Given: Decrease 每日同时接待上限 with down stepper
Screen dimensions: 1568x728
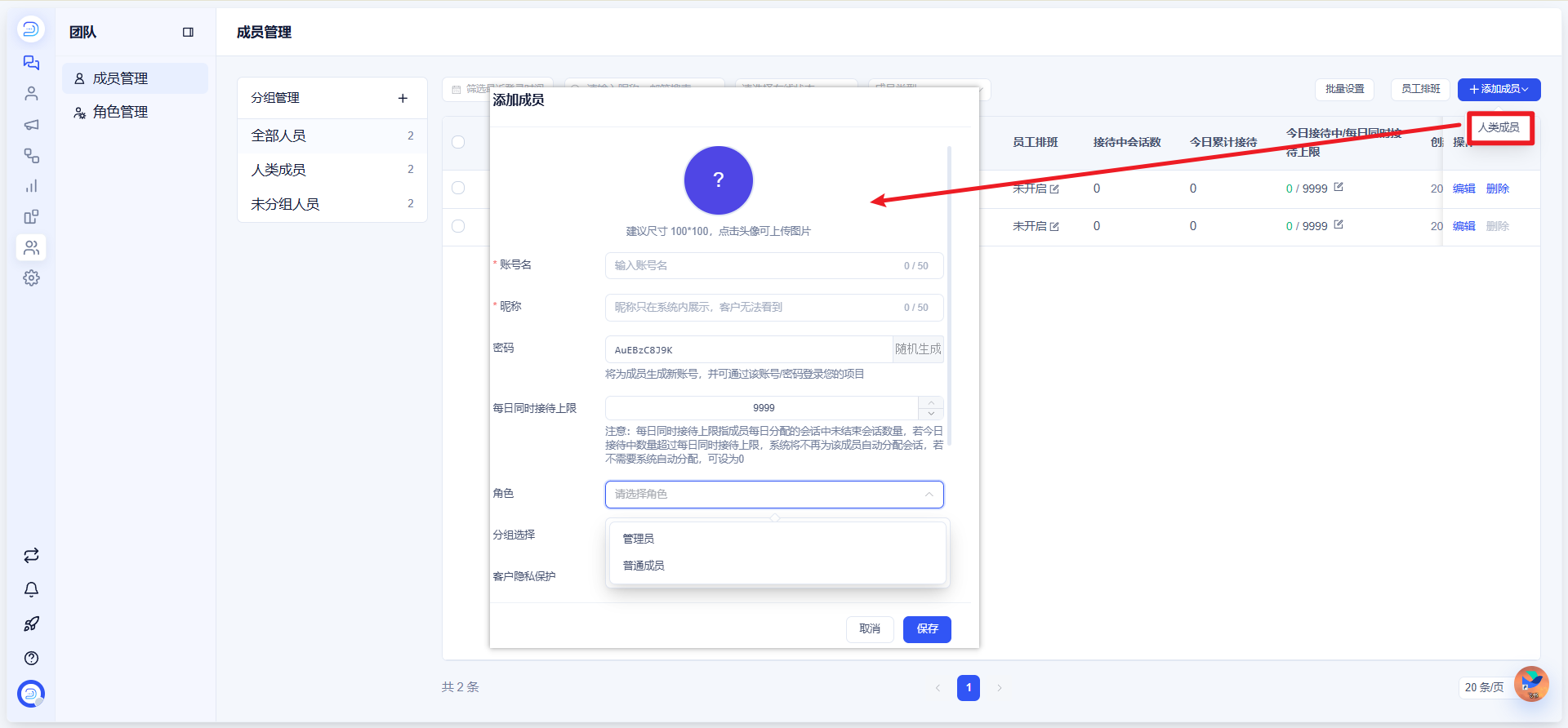Looking at the screenshot, I should tap(931, 414).
